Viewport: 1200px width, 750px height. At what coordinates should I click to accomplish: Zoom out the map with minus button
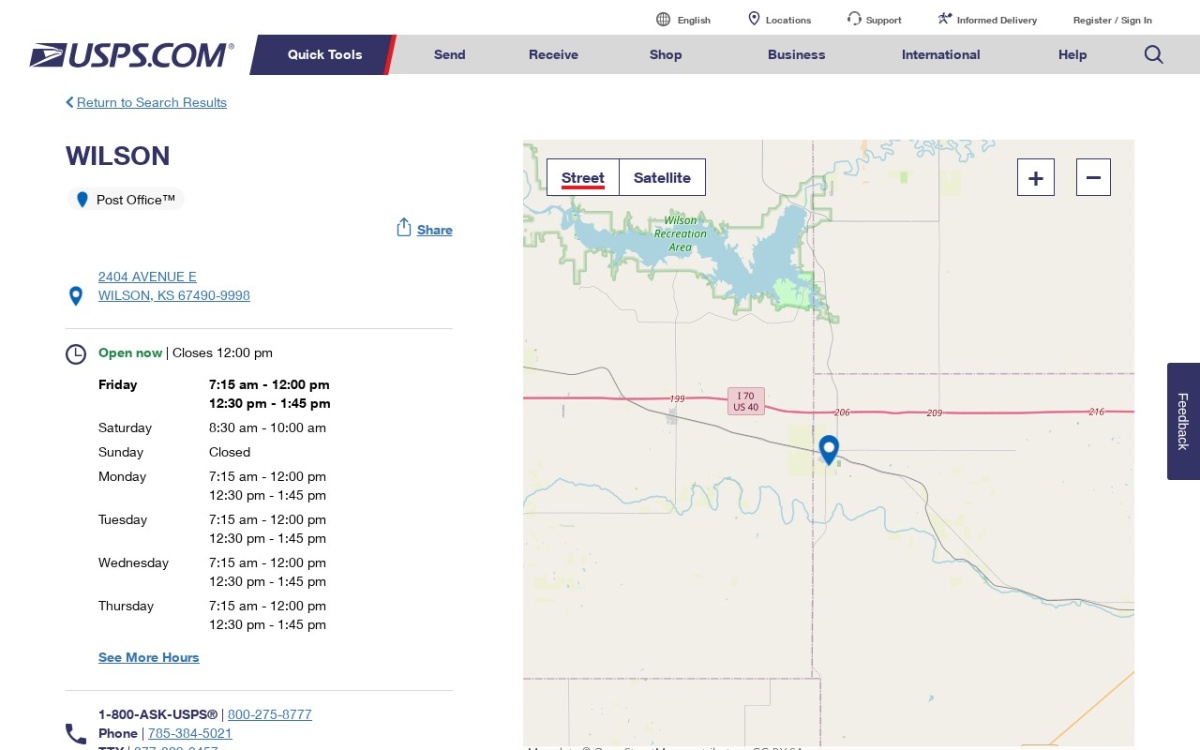[1093, 178]
